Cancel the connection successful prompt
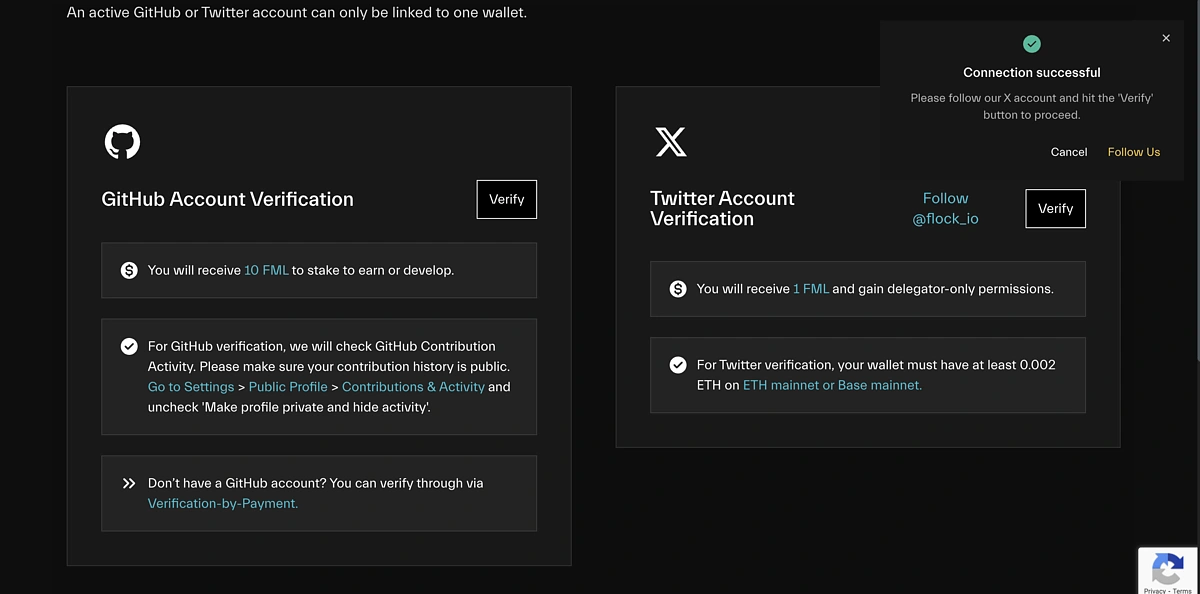The image size is (1200, 594). [x=1069, y=152]
